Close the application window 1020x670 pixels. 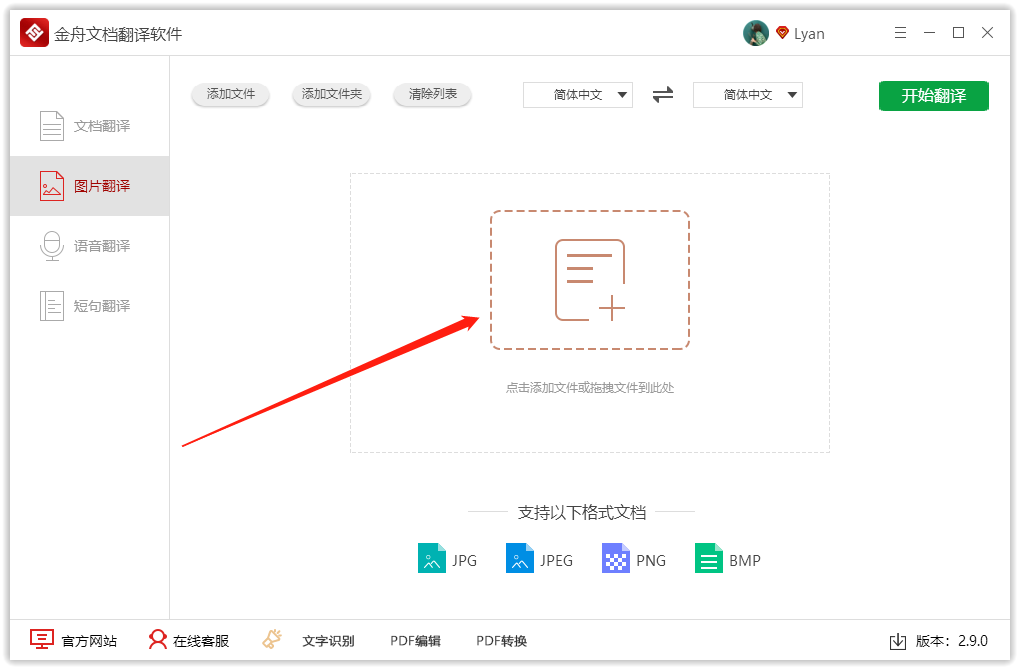point(987,33)
